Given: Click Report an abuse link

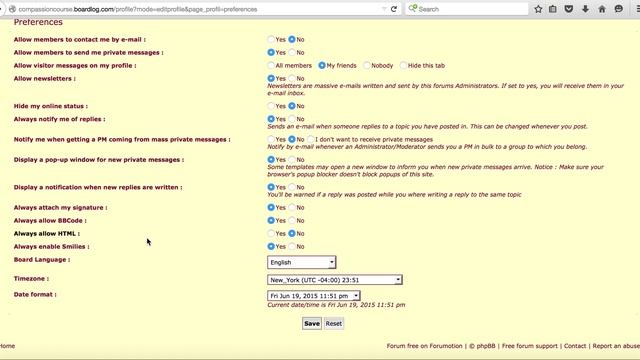Looking at the screenshot, I should (x=616, y=346).
